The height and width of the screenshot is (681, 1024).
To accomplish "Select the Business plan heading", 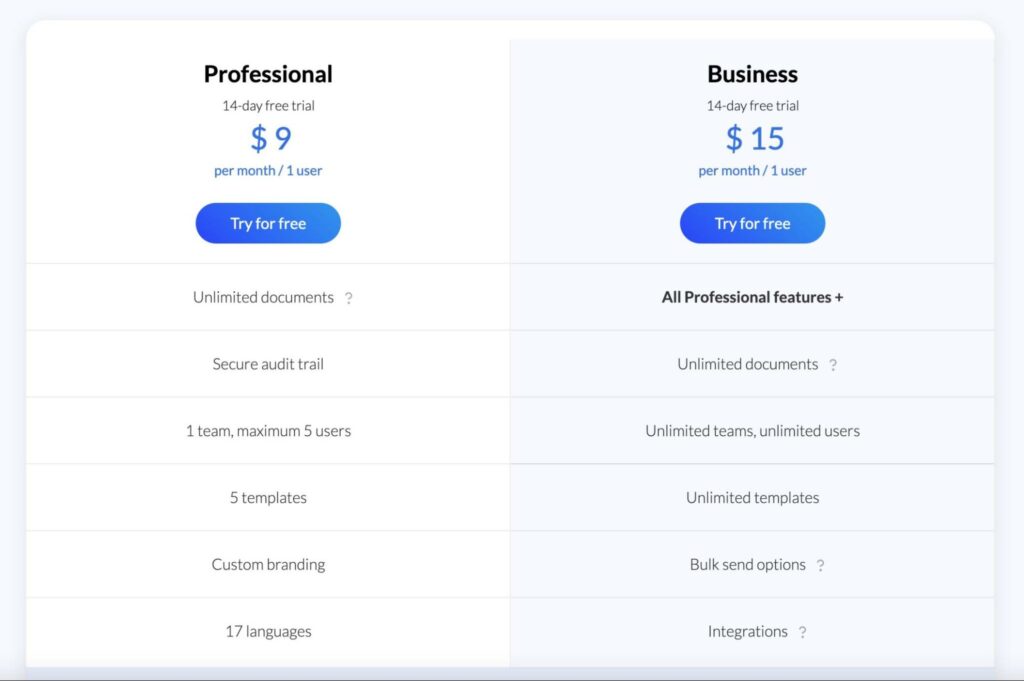I will tap(752, 74).
